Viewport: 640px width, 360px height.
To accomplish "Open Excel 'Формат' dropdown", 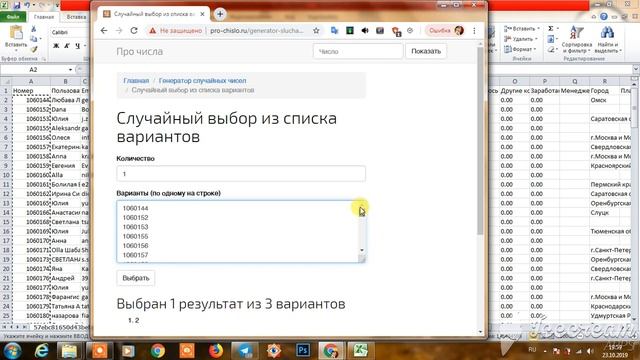I will coord(519,49).
